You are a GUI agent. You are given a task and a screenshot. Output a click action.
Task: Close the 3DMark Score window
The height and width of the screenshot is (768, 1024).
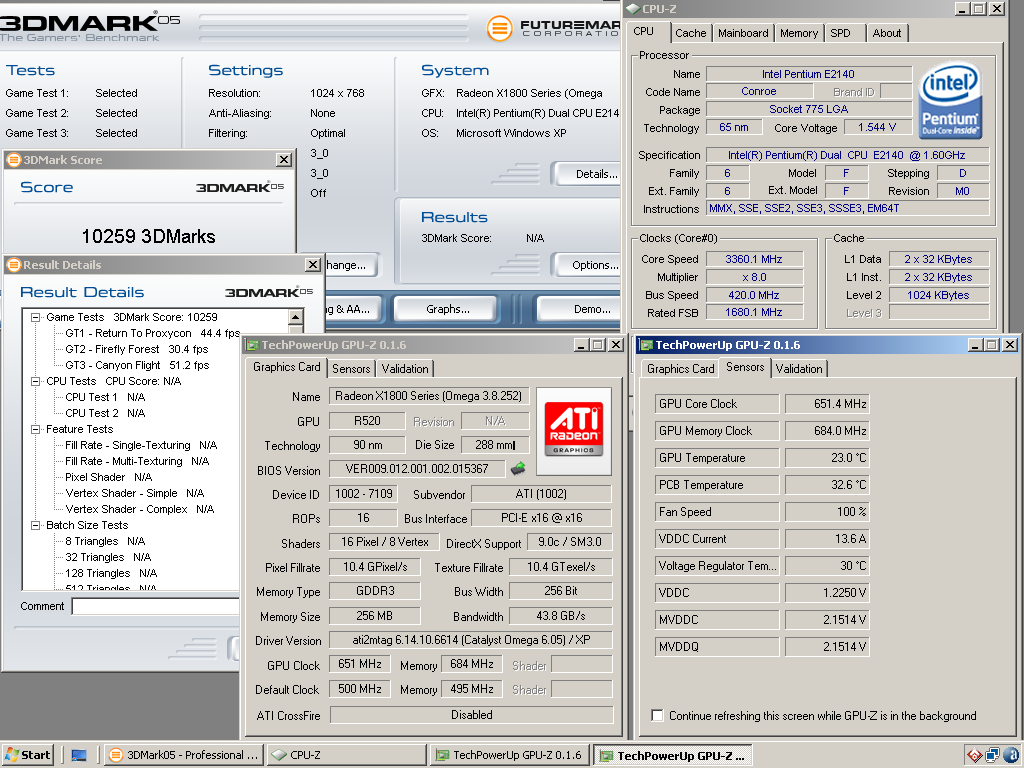(284, 159)
